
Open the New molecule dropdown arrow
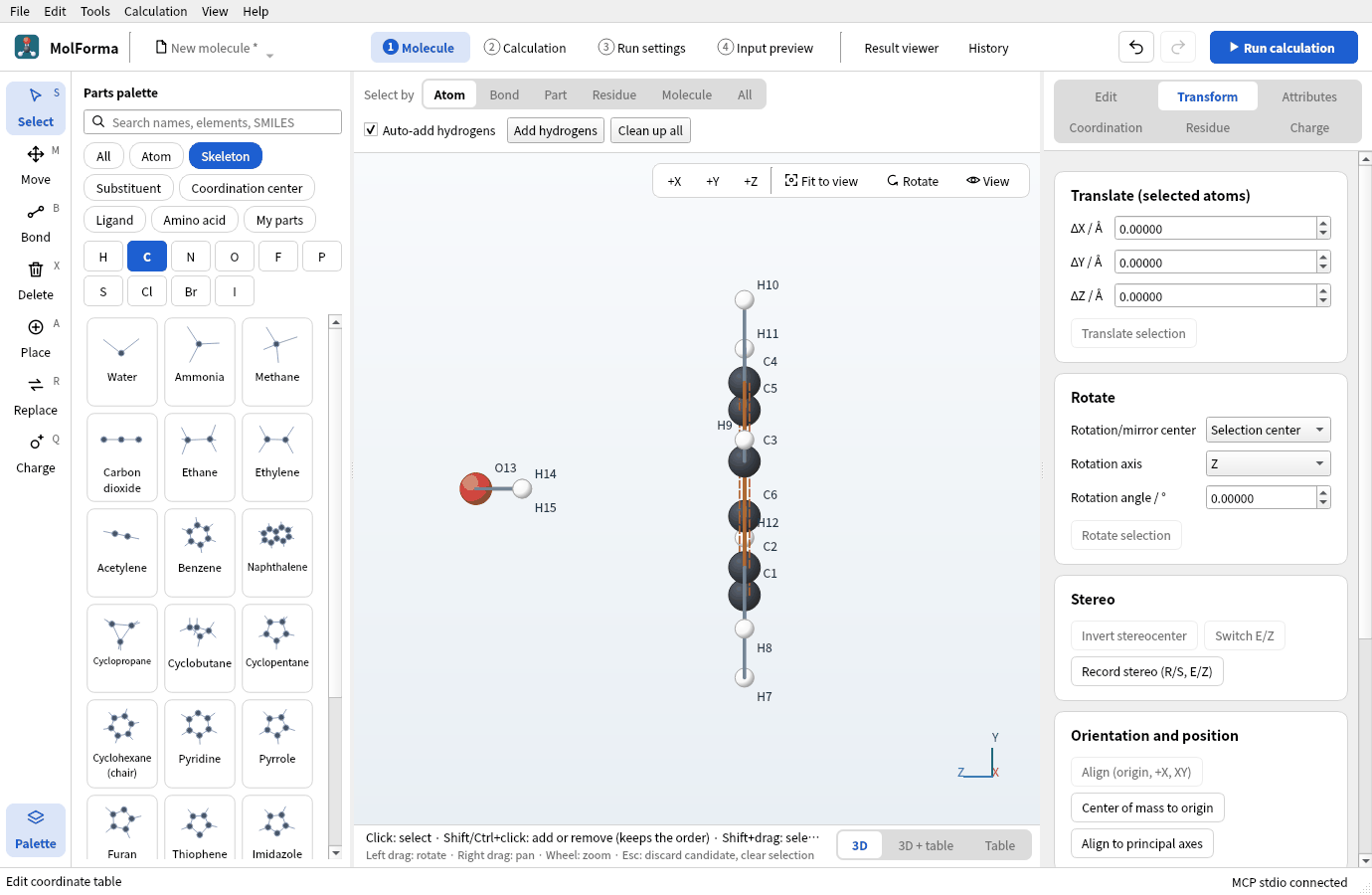tap(269, 56)
